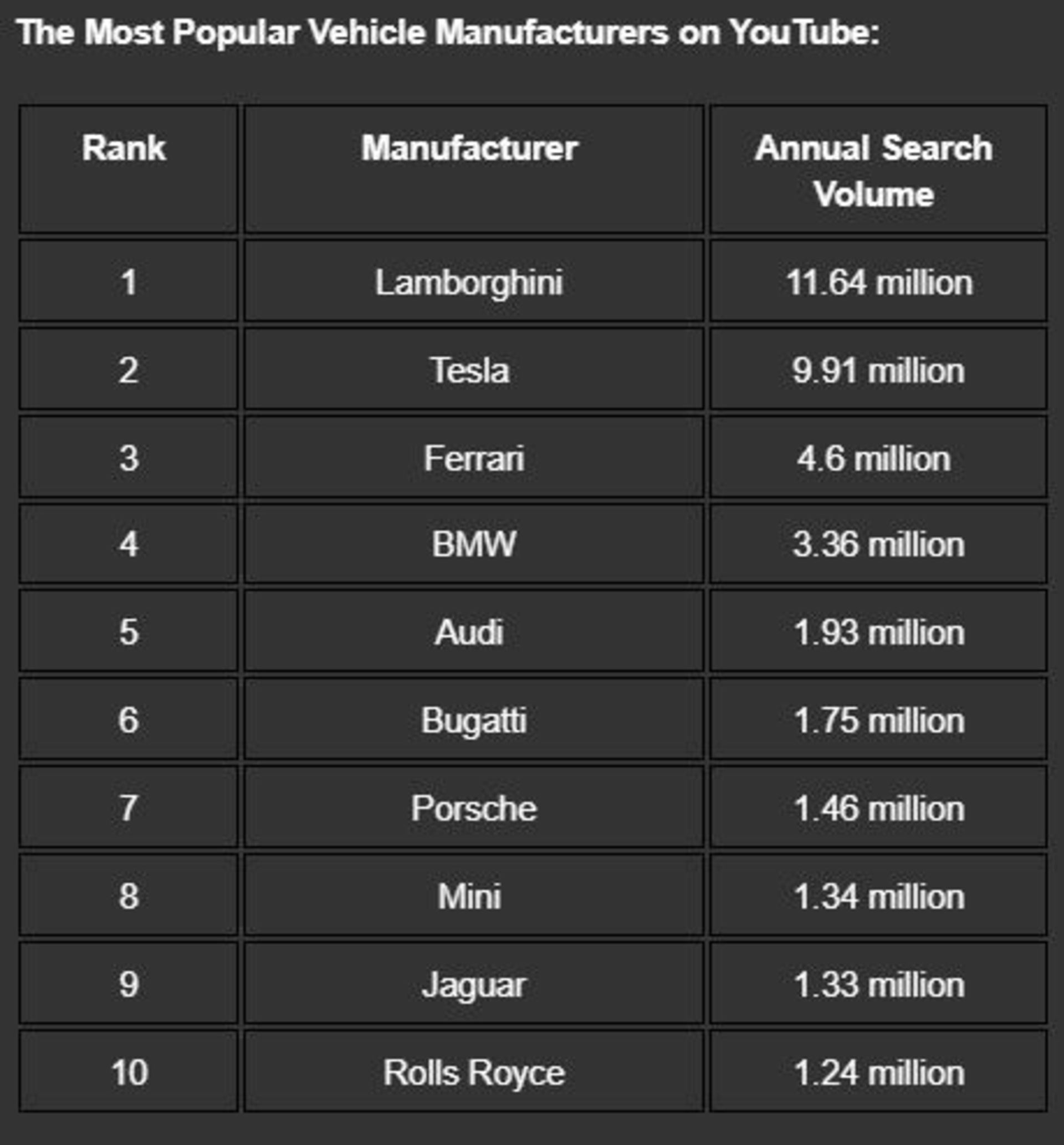Select the Jaguar manufacturer cell

pos(473,984)
